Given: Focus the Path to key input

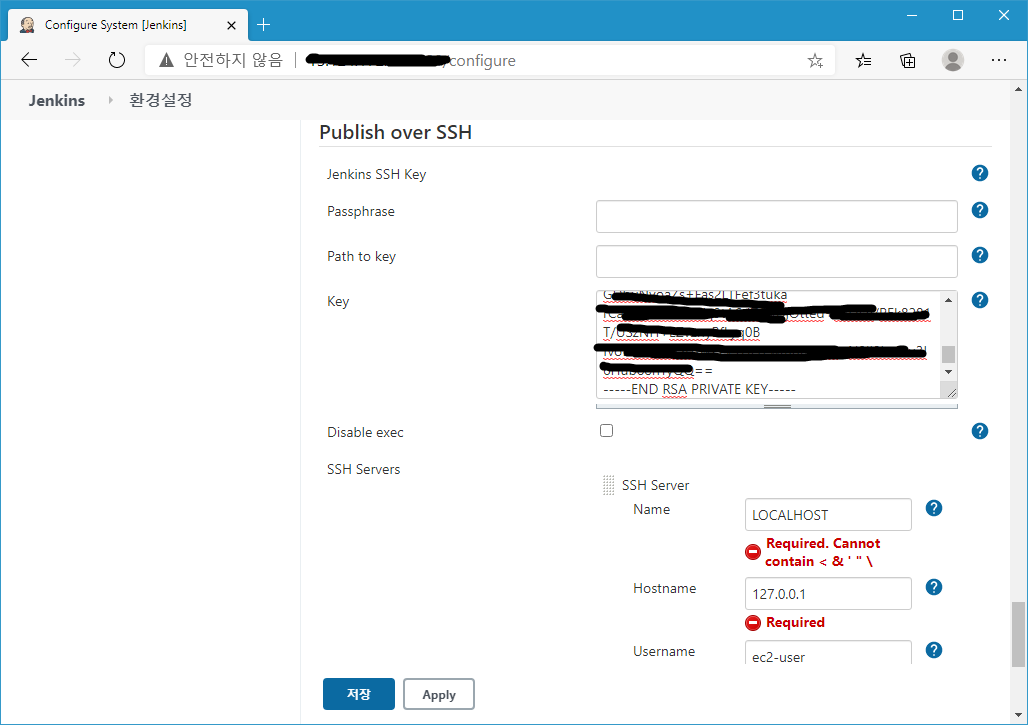Looking at the screenshot, I should tap(776, 262).
